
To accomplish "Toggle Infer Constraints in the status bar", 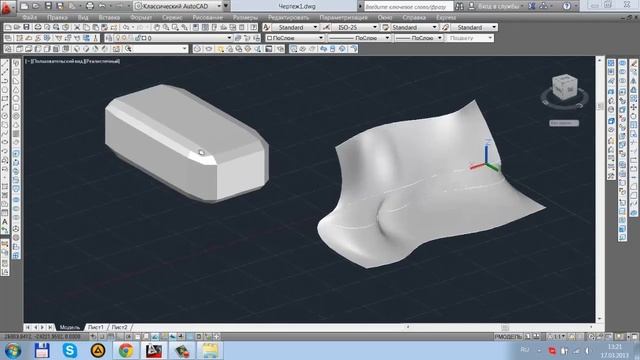I will (x=93, y=337).
